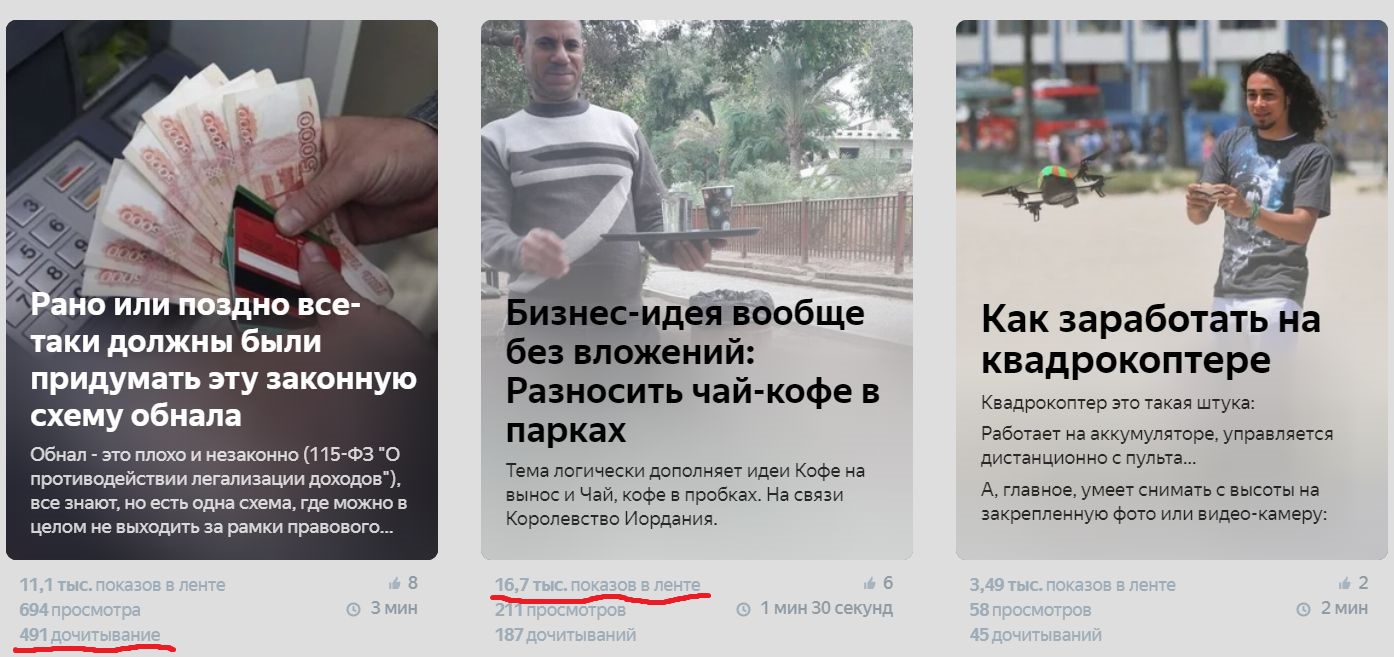Click '58 просмотров' statistic
Image resolution: width=1394 pixels, height=657 pixels.
1030,609
